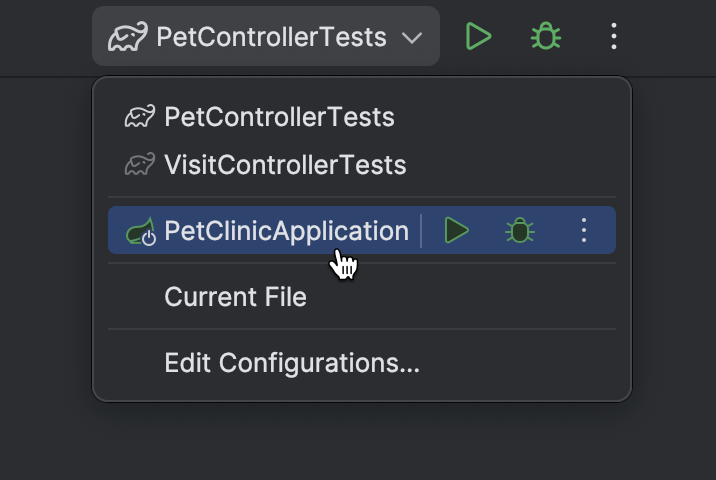The height and width of the screenshot is (480, 716).
Task: Click the Debug bug icon in the top toolbar
Action: [x=545, y=37]
